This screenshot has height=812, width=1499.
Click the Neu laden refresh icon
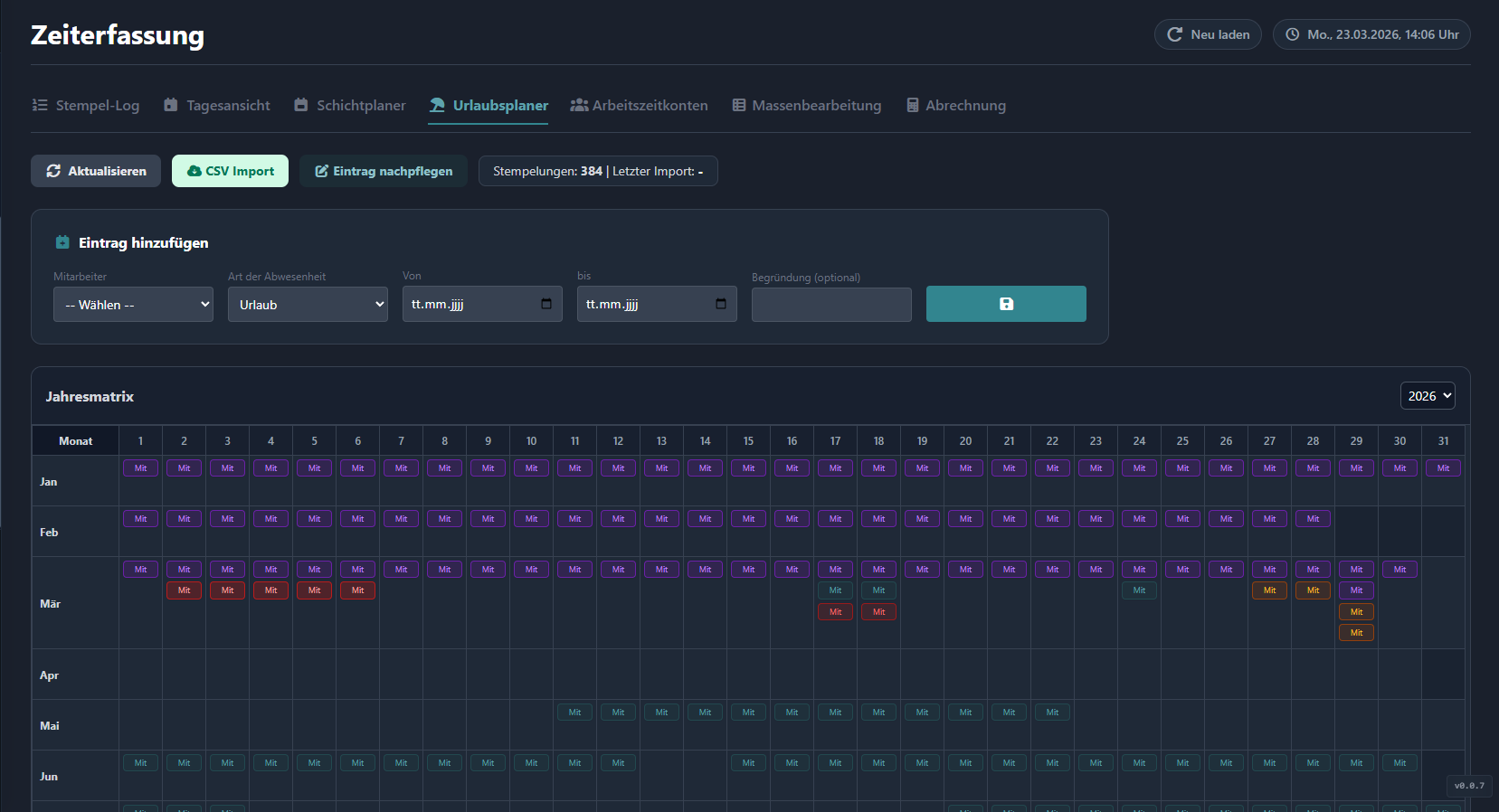point(1175,34)
